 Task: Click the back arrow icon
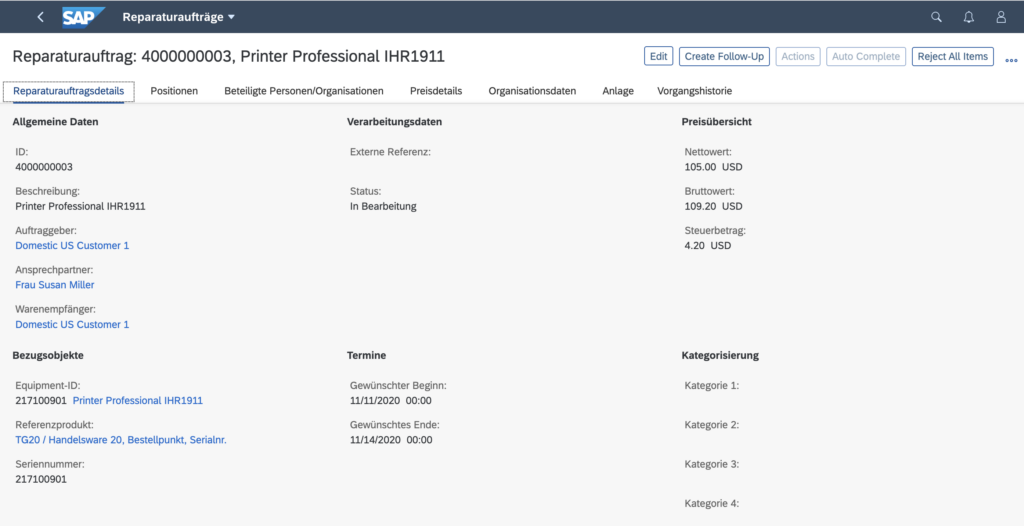coord(40,17)
